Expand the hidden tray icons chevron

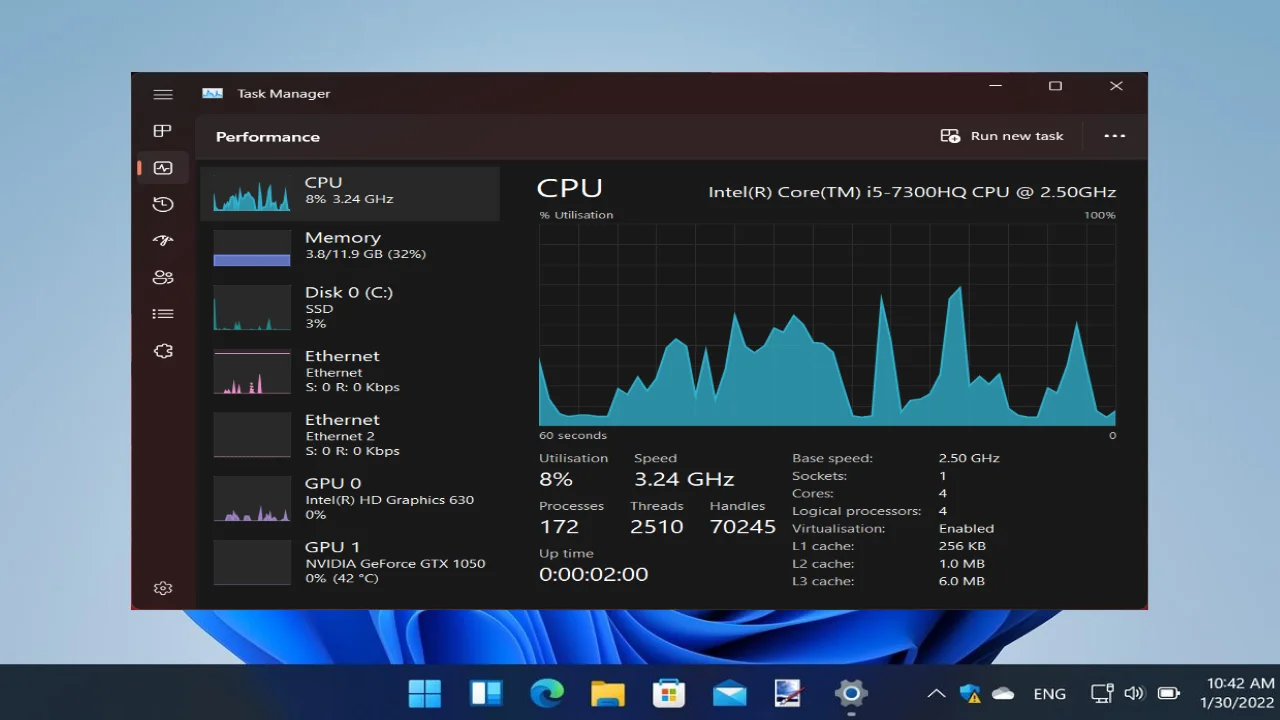(936, 693)
